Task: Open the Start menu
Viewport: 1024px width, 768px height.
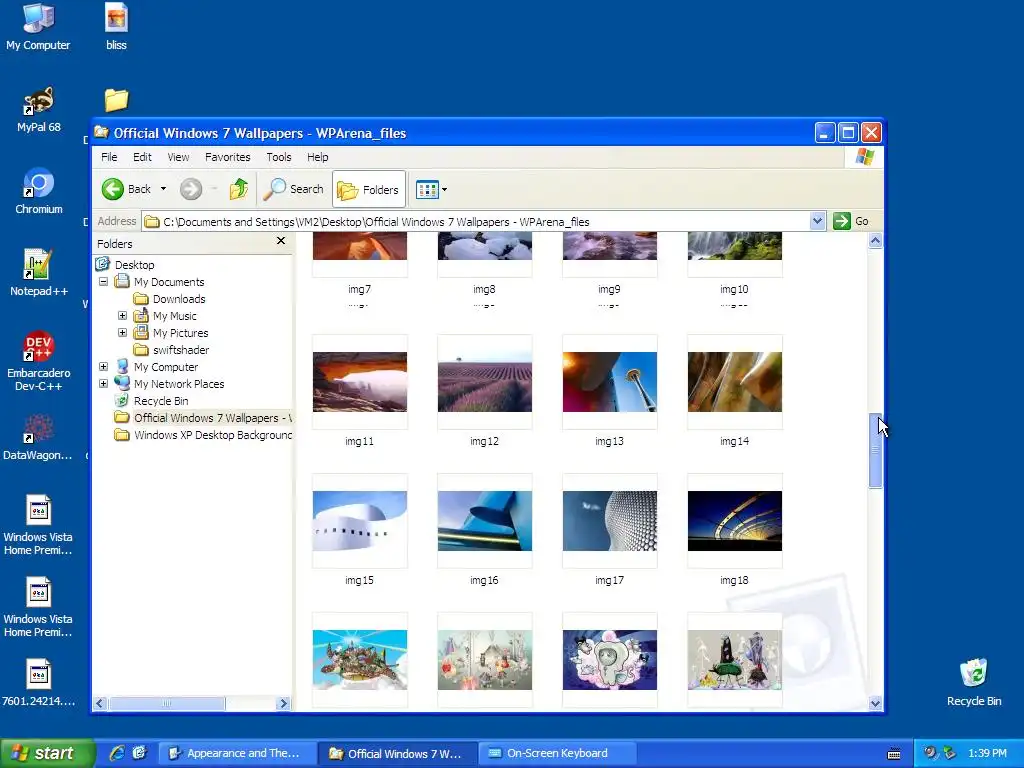Action: (46, 753)
